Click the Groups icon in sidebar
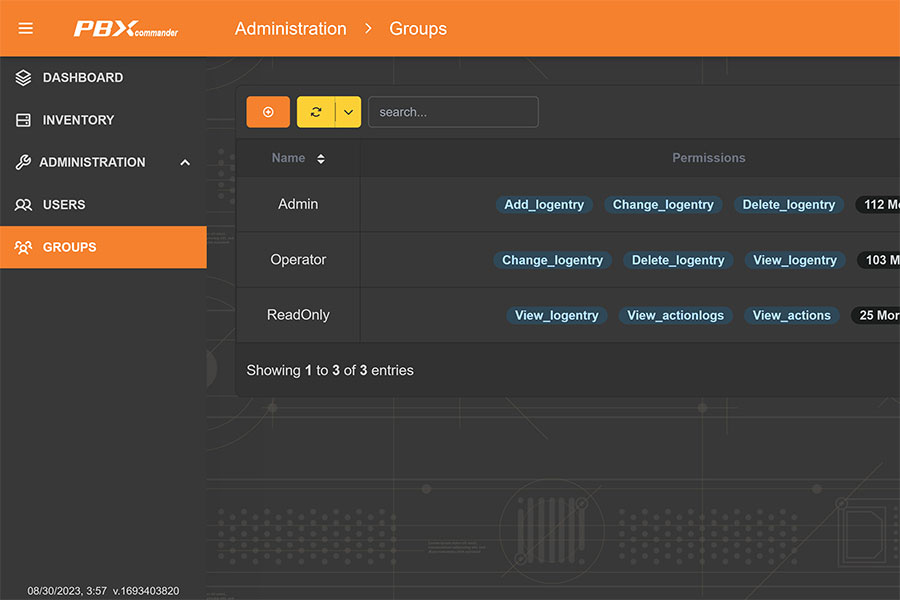 tap(24, 247)
